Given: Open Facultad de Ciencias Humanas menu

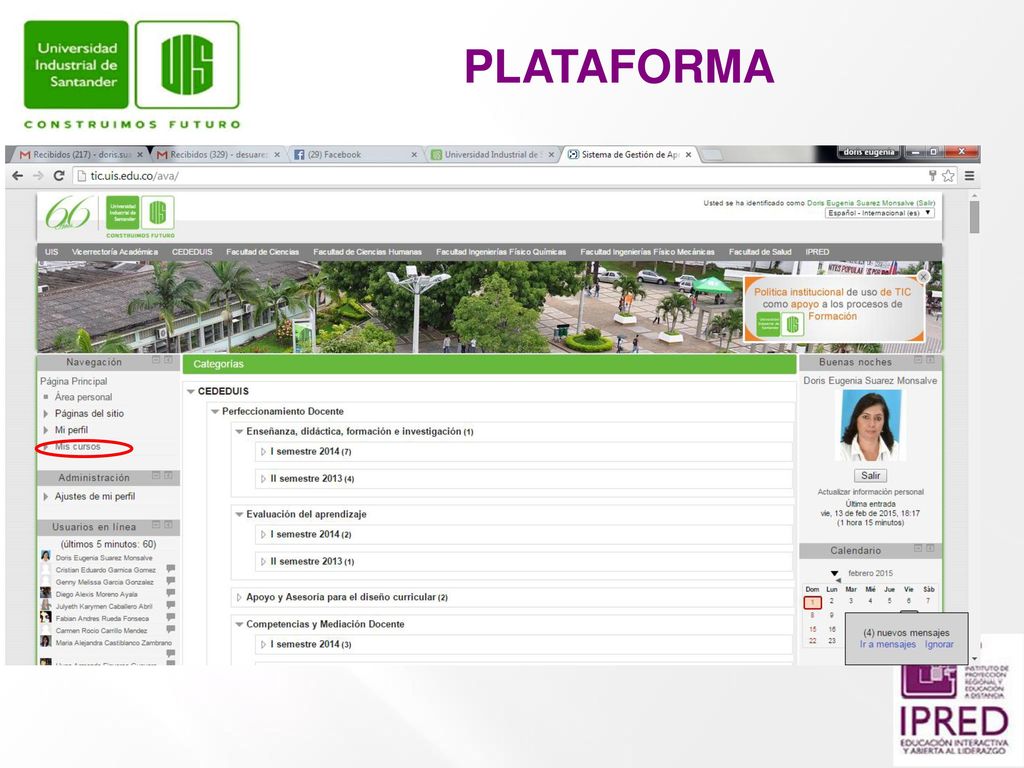Looking at the screenshot, I should pyautogui.click(x=367, y=251).
